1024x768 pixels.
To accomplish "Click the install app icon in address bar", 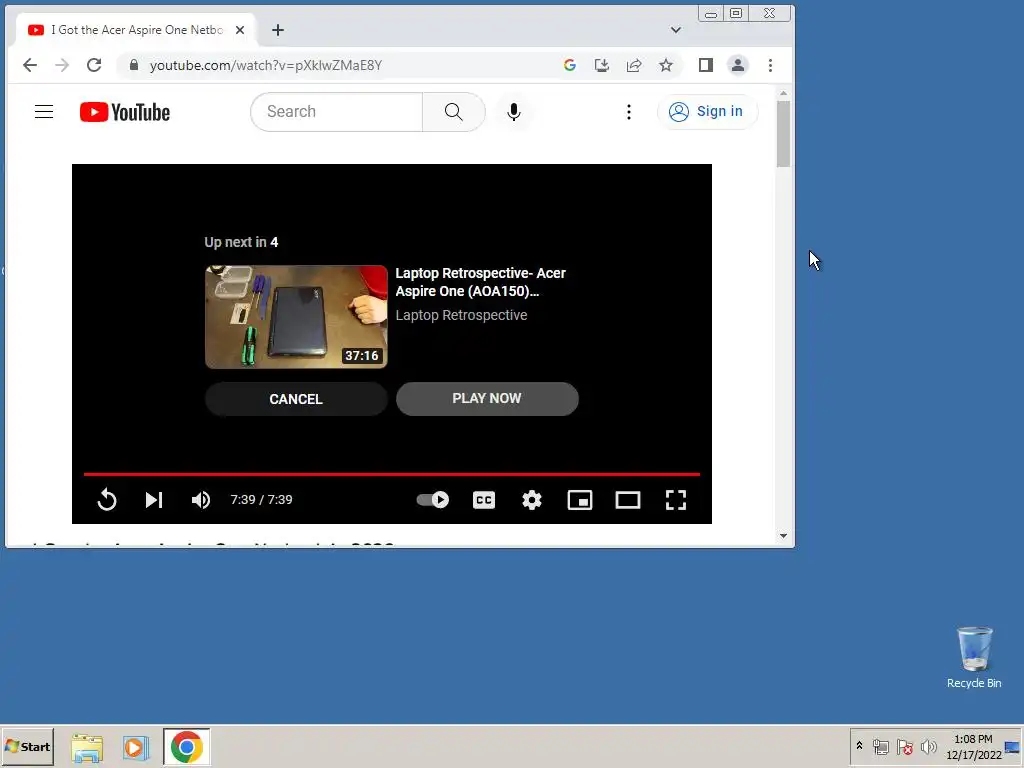I will (x=601, y=65).
